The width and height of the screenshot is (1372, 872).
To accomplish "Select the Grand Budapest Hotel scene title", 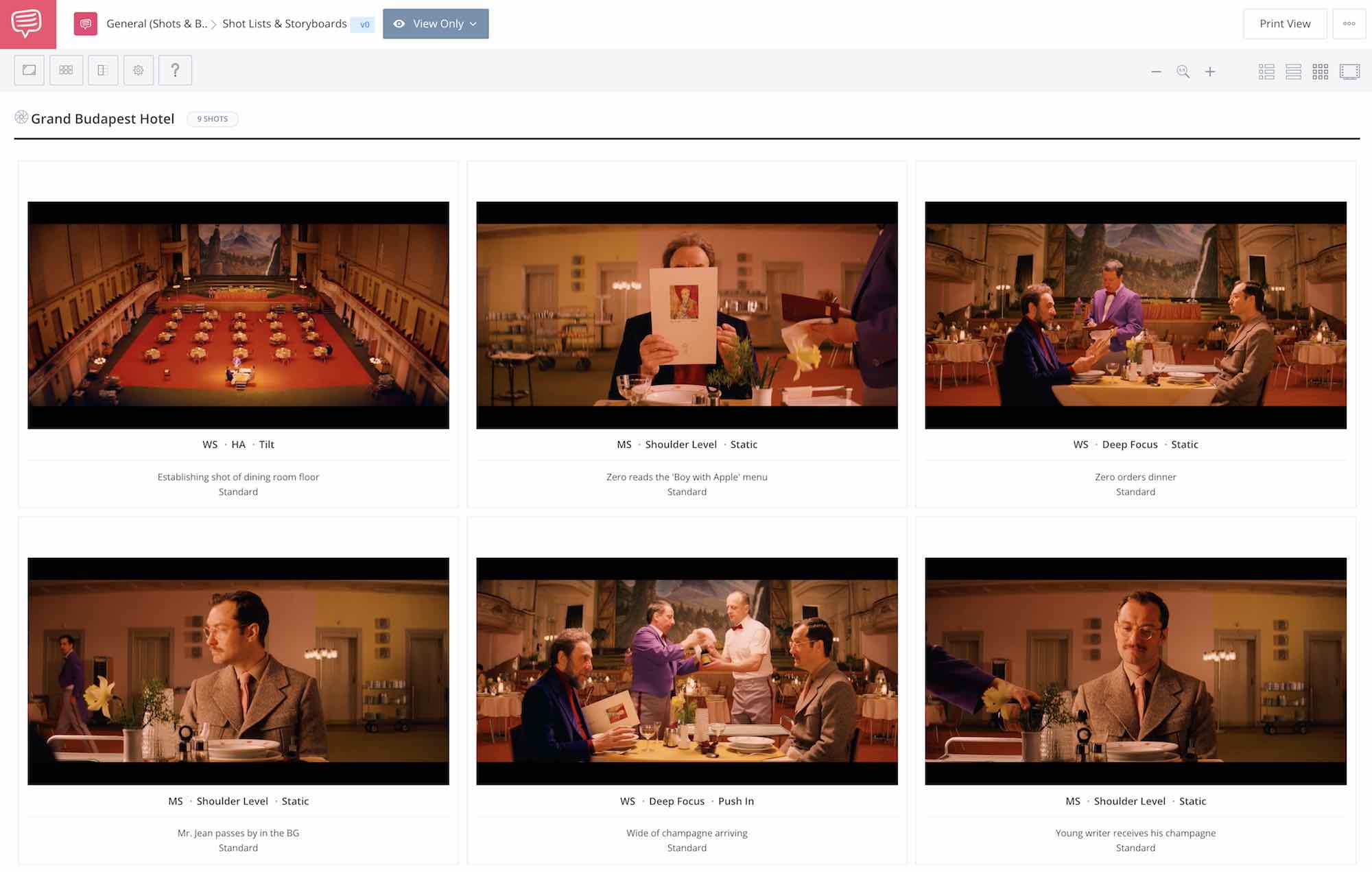I will pyautogui.click(x=103, y=119).
